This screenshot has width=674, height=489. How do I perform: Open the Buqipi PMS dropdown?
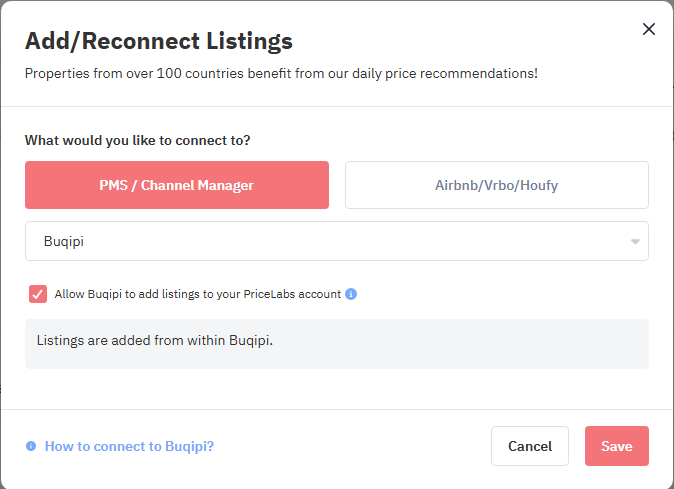(x=337, y=241)
